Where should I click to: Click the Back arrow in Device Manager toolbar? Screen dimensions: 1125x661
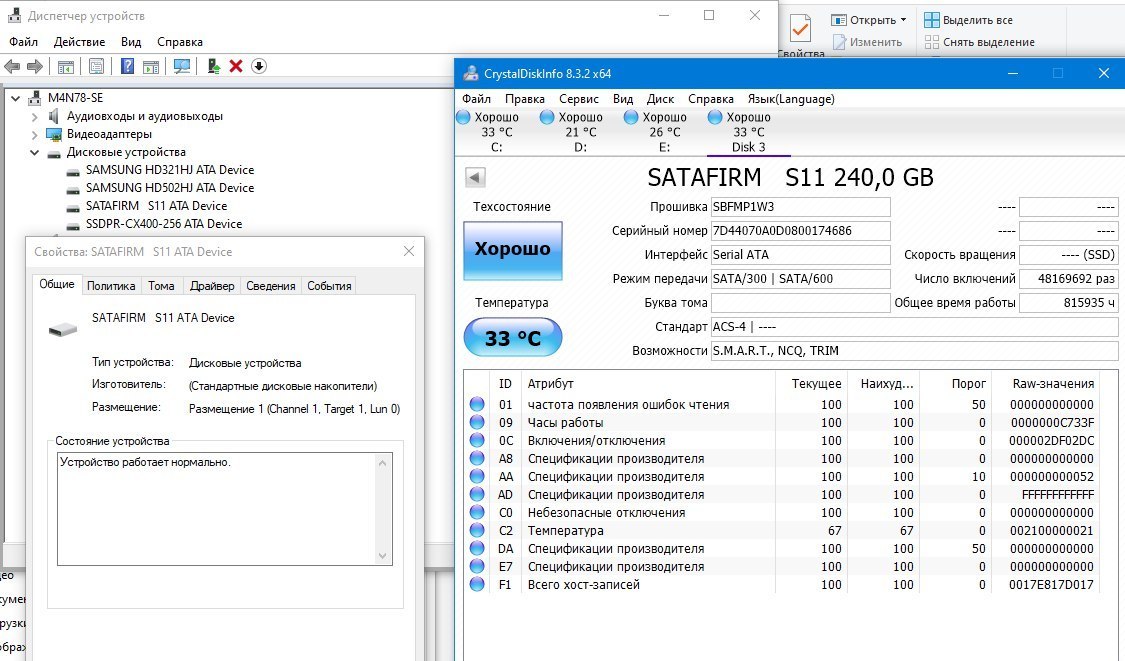click(x=12, y=66)
